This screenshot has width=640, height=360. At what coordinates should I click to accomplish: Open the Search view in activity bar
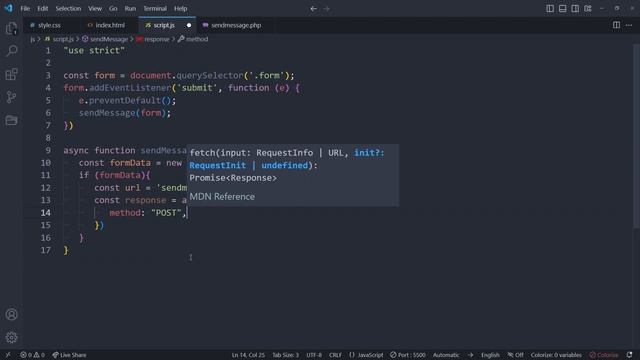[x=11, y=51]
